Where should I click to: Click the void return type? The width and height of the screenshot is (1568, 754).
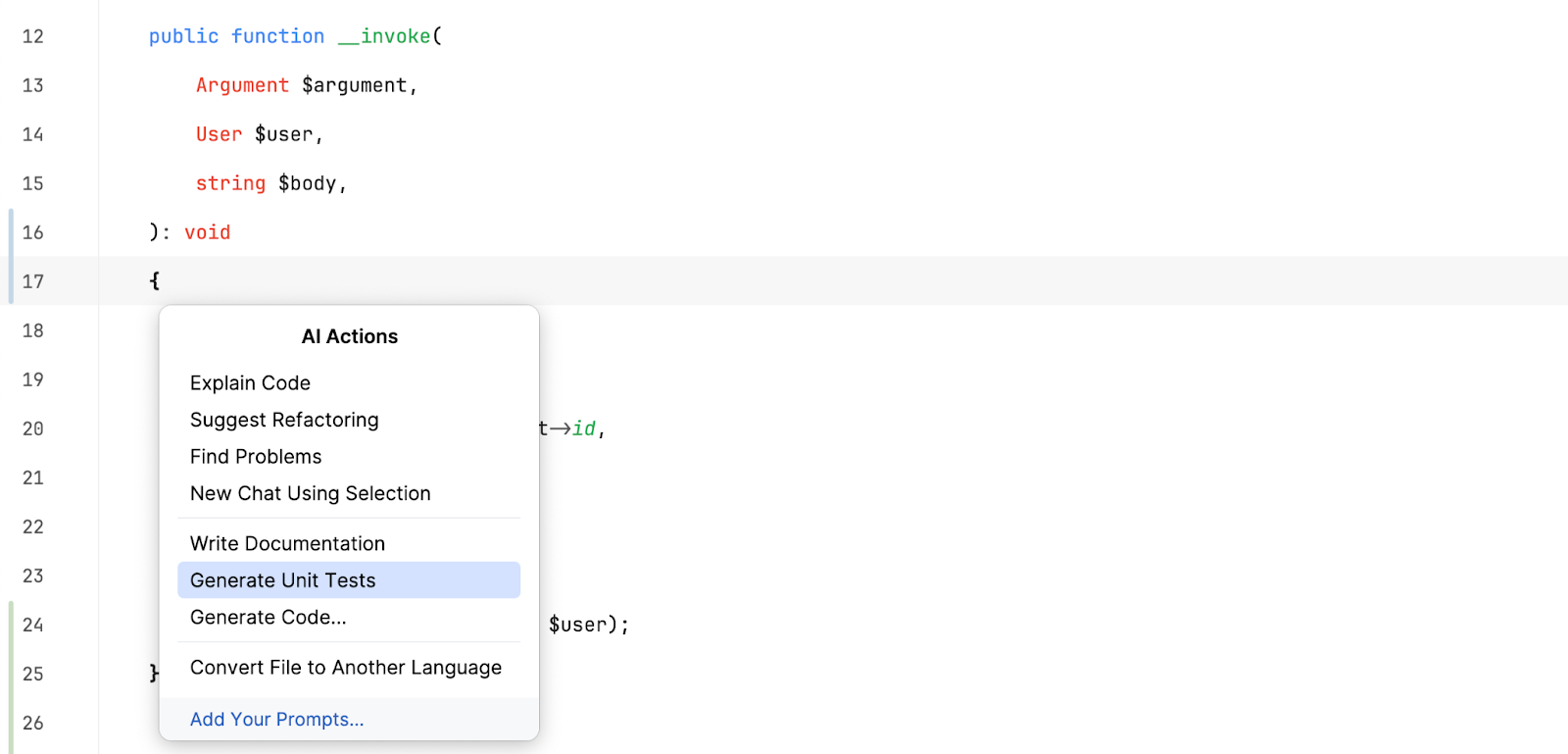point(207,232)
